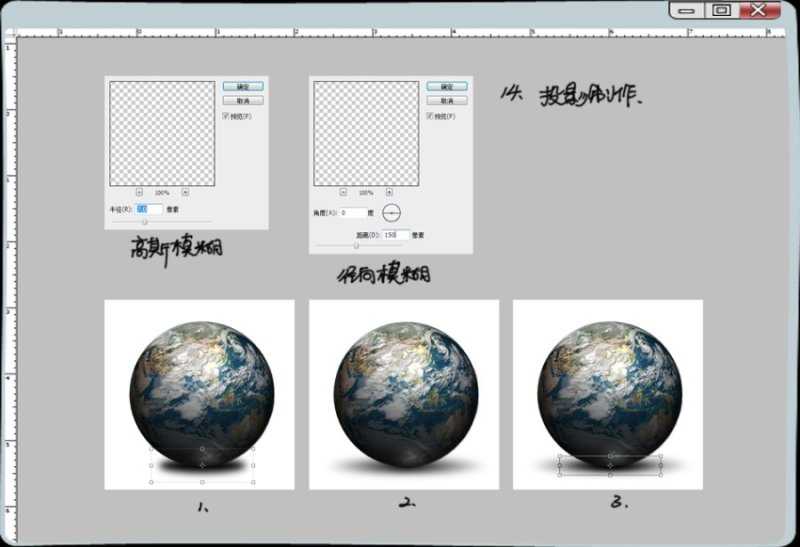The width and height of the screenshot is (800, 547).
Task: Click zoom in in Motion Blur dialog
Action: pos(388,192)
